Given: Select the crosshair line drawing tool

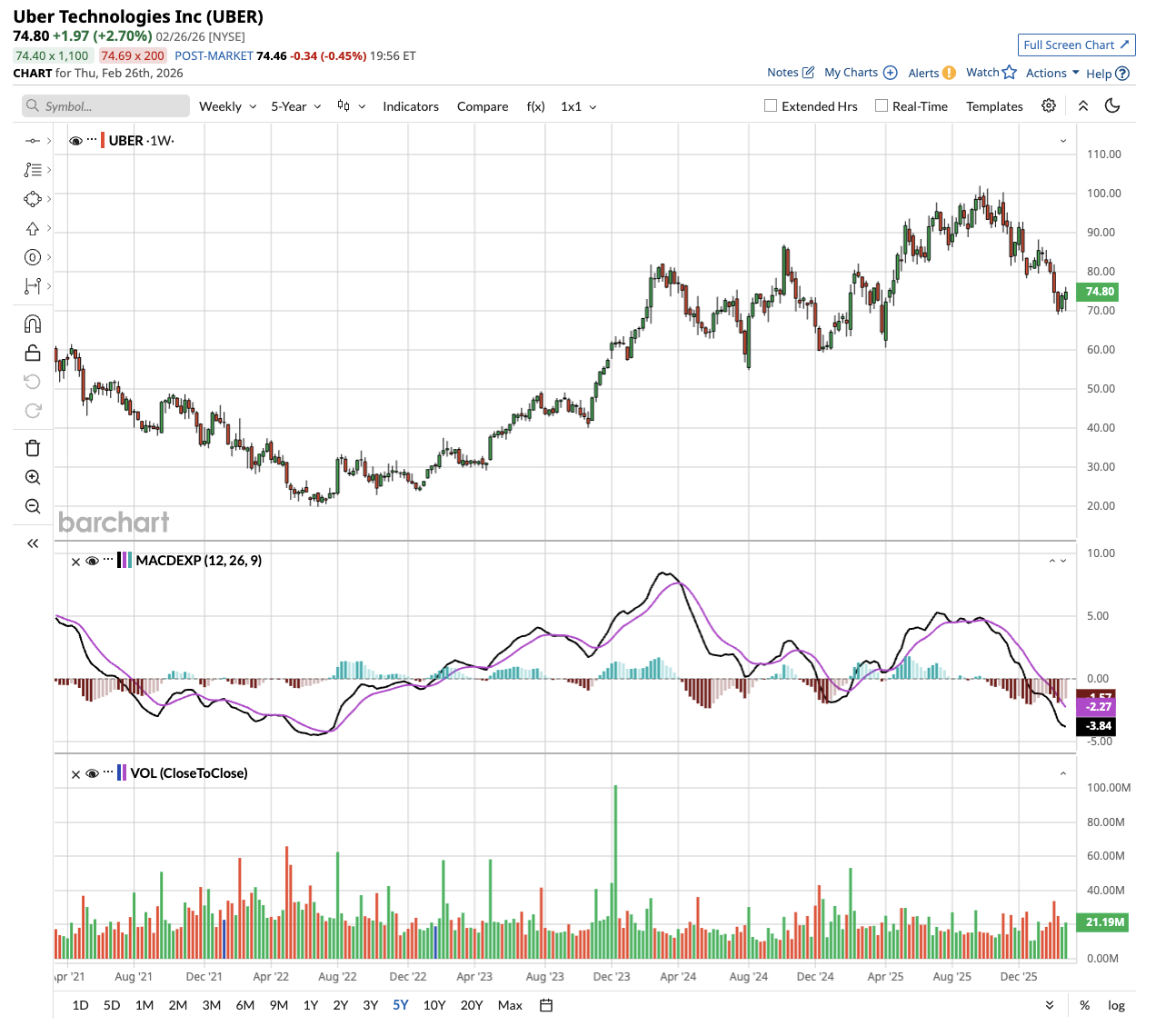Looking at the screenshot, I should (x=33, y=141).
